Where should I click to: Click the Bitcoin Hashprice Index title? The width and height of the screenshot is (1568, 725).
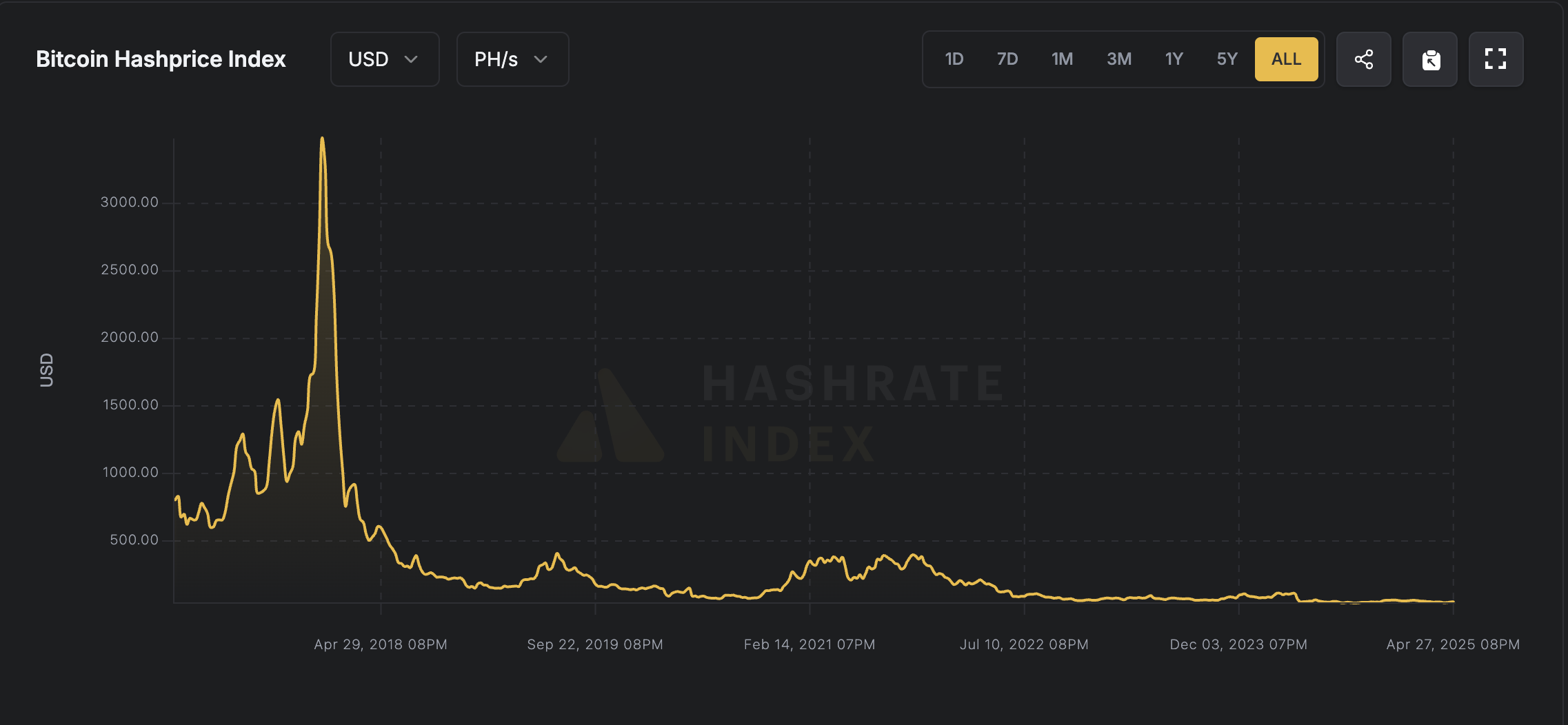(161, 59)
